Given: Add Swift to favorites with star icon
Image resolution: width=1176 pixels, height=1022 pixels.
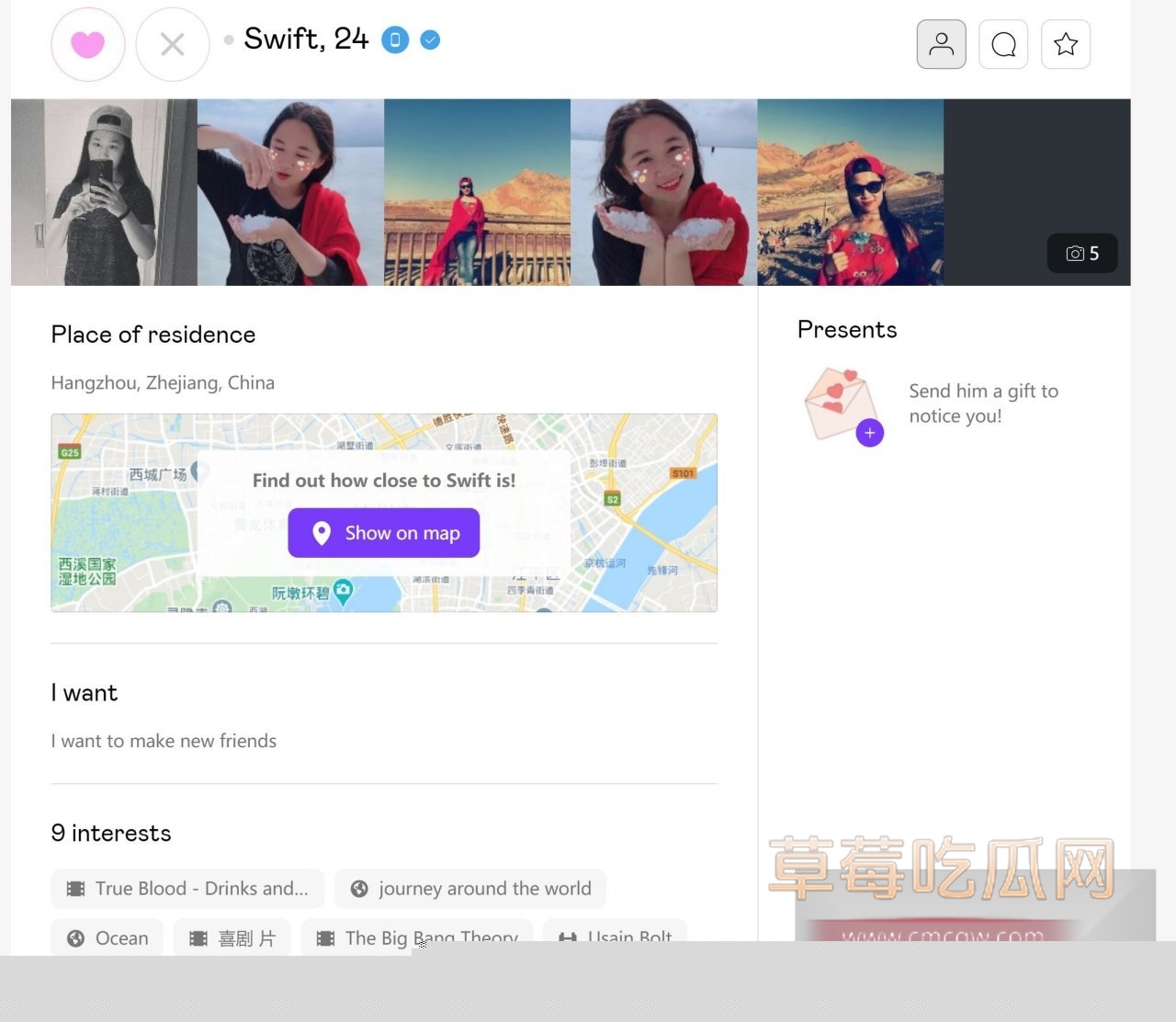Looking at the screenshot, I should (x=1066, y=44).
